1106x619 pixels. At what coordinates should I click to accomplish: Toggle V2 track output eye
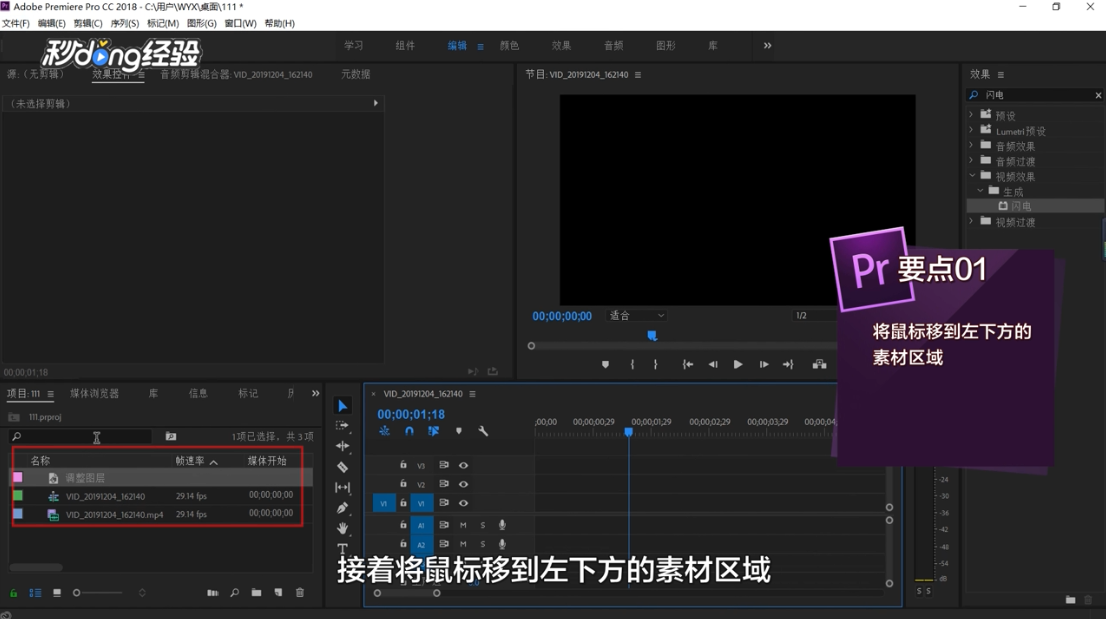coord(463,484)
